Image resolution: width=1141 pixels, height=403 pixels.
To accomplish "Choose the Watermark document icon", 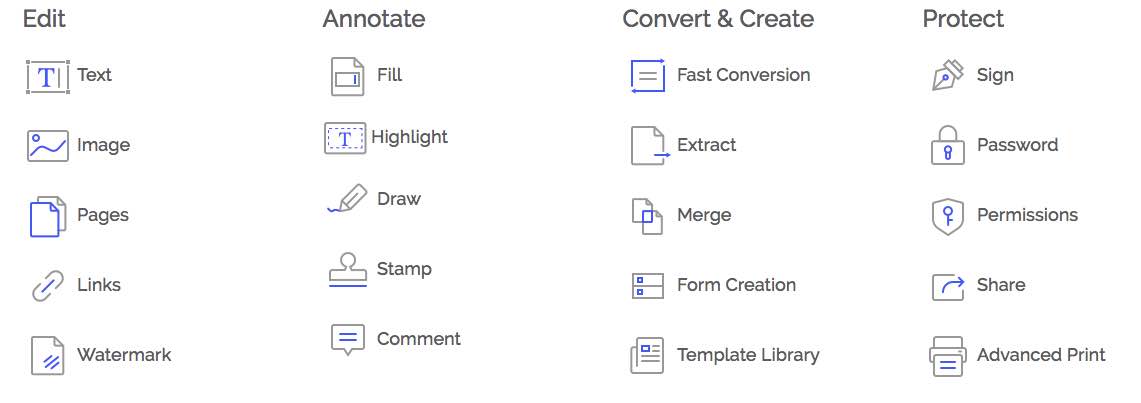I will pos(47,356).
